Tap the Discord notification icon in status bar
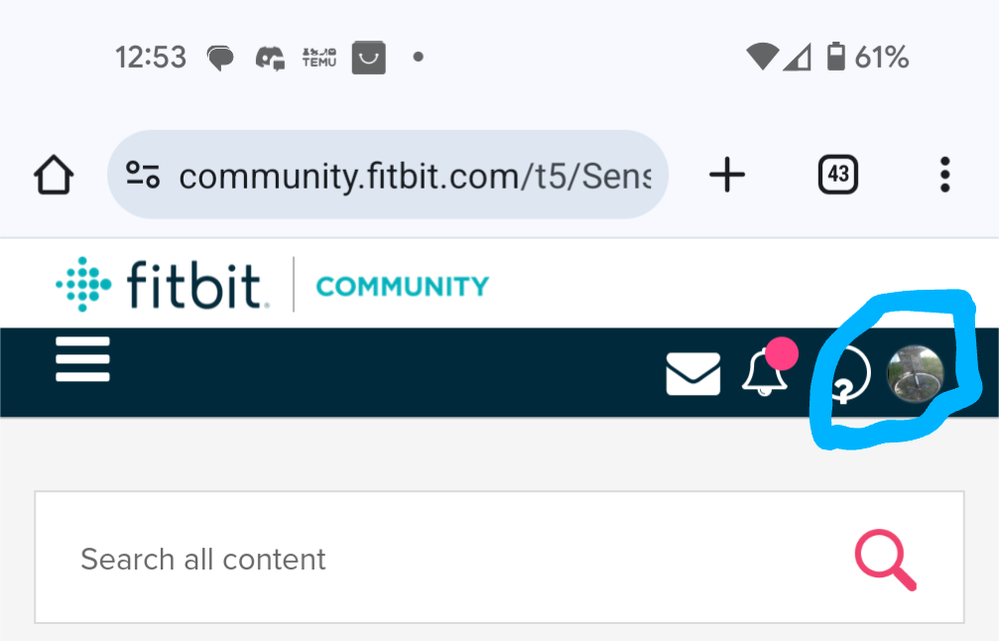This screenshot has height=641, width=999. [270, 58]
